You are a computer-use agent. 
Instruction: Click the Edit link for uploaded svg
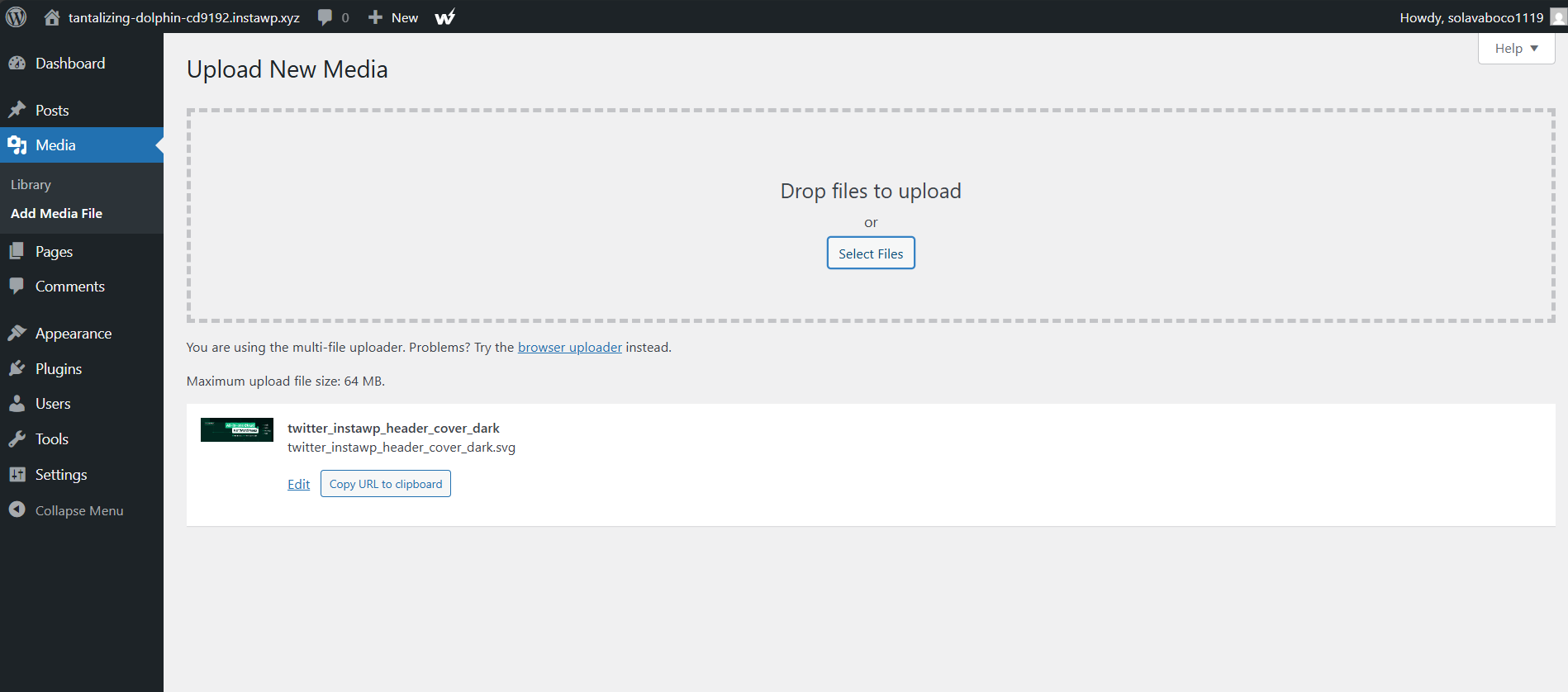coord(298,484)
